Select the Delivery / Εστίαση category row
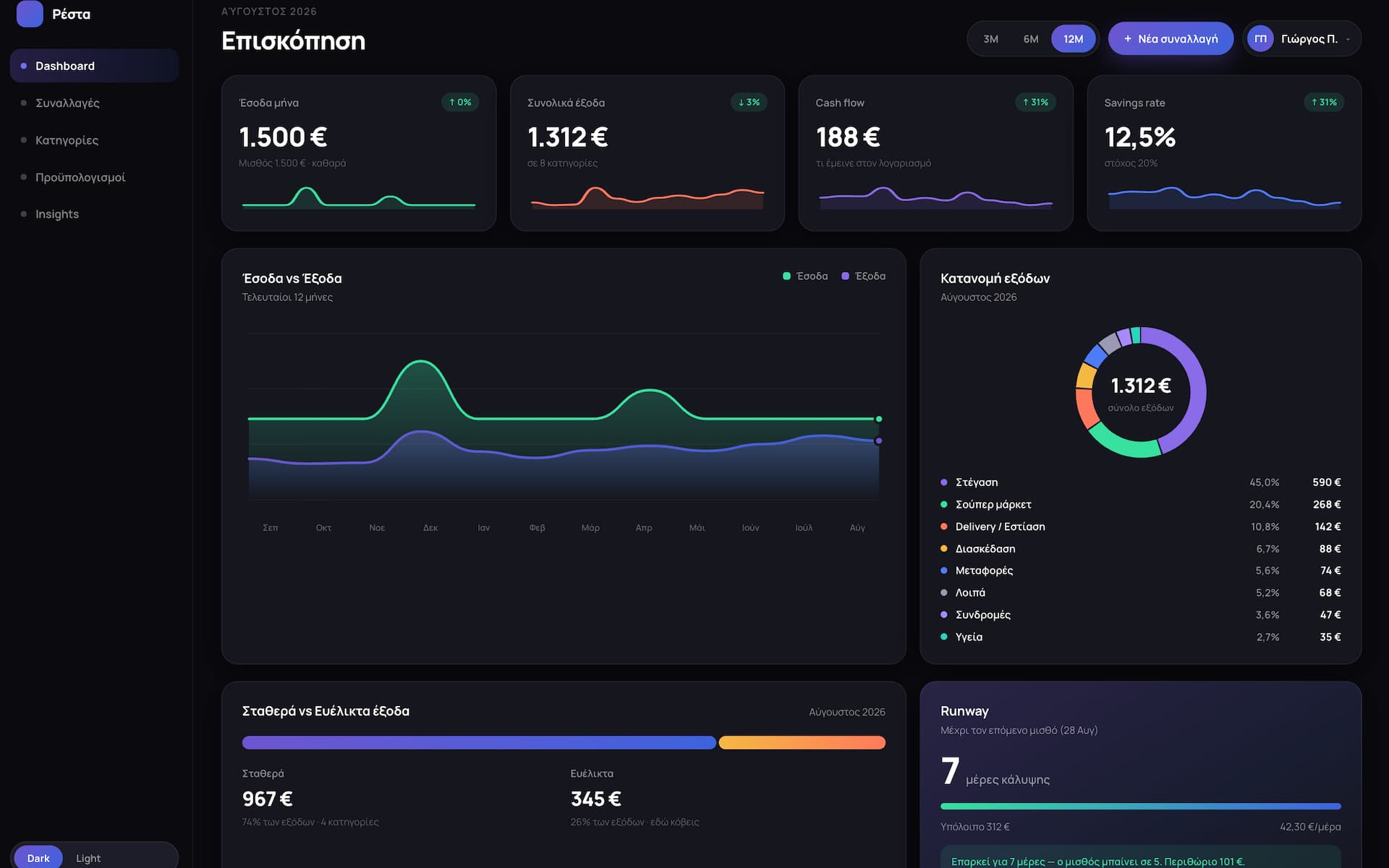Screen dimensions: 1389x868 (x=1141, y=527)
